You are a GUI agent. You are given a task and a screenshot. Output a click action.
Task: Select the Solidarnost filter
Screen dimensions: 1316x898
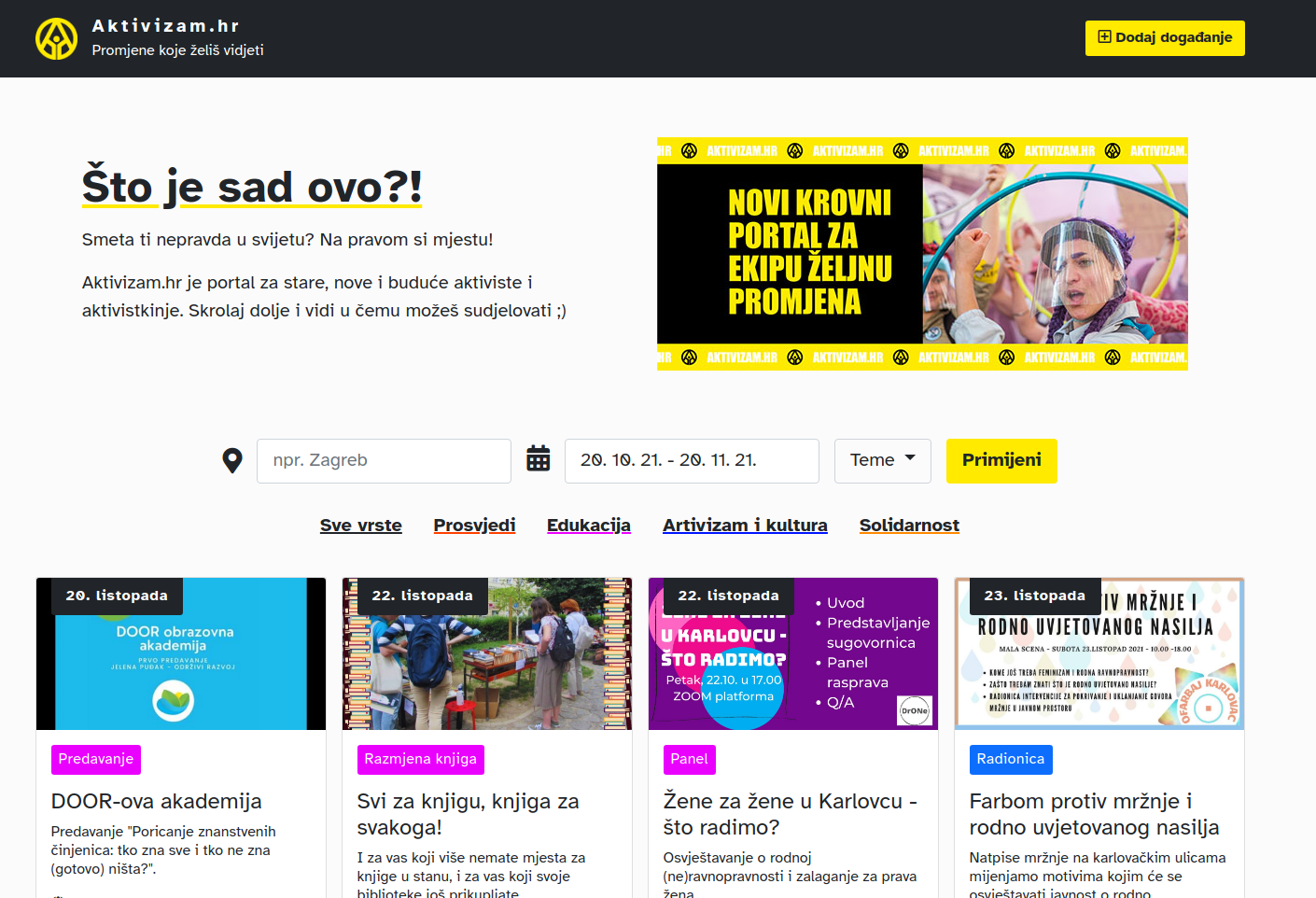909,526
